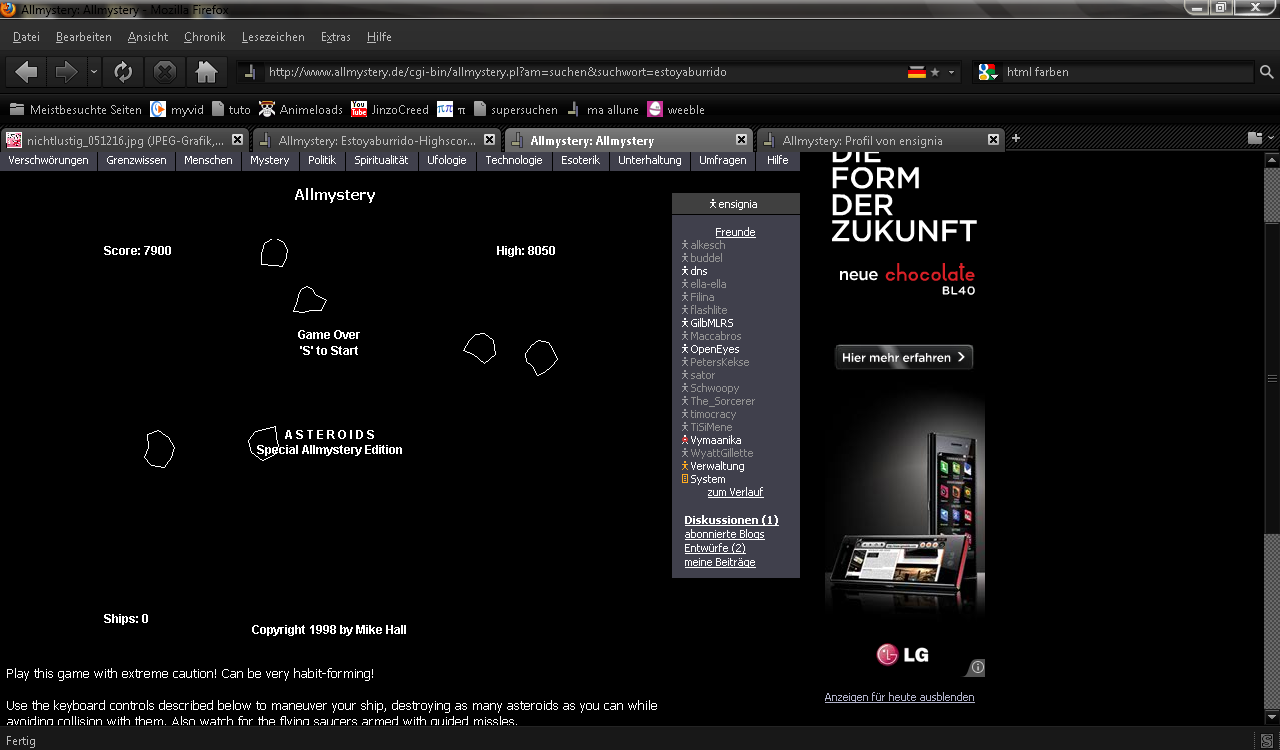The height and width of the screenshot is (750, 1280).
Task: Click the status bar icon at bottom right
Action: (1266, 741)
